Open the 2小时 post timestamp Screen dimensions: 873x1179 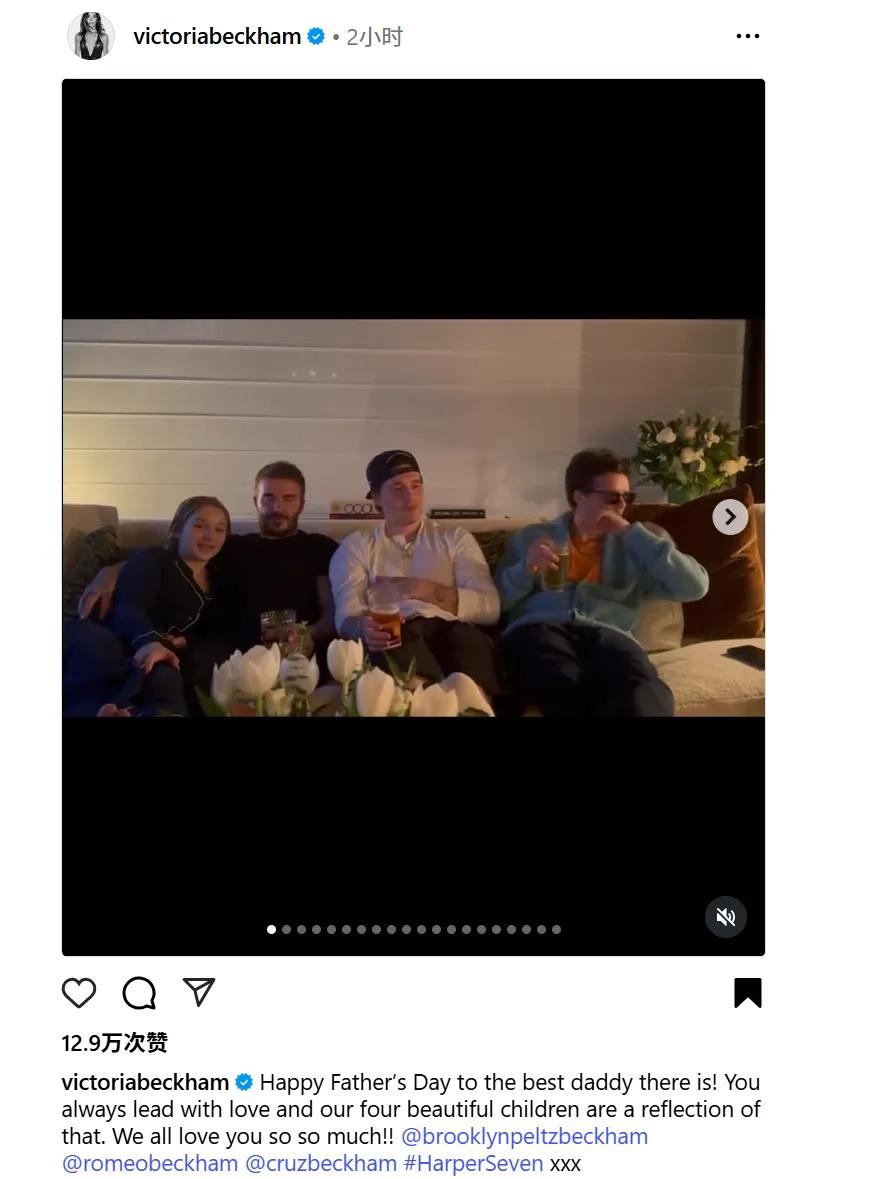pos(374,37)
